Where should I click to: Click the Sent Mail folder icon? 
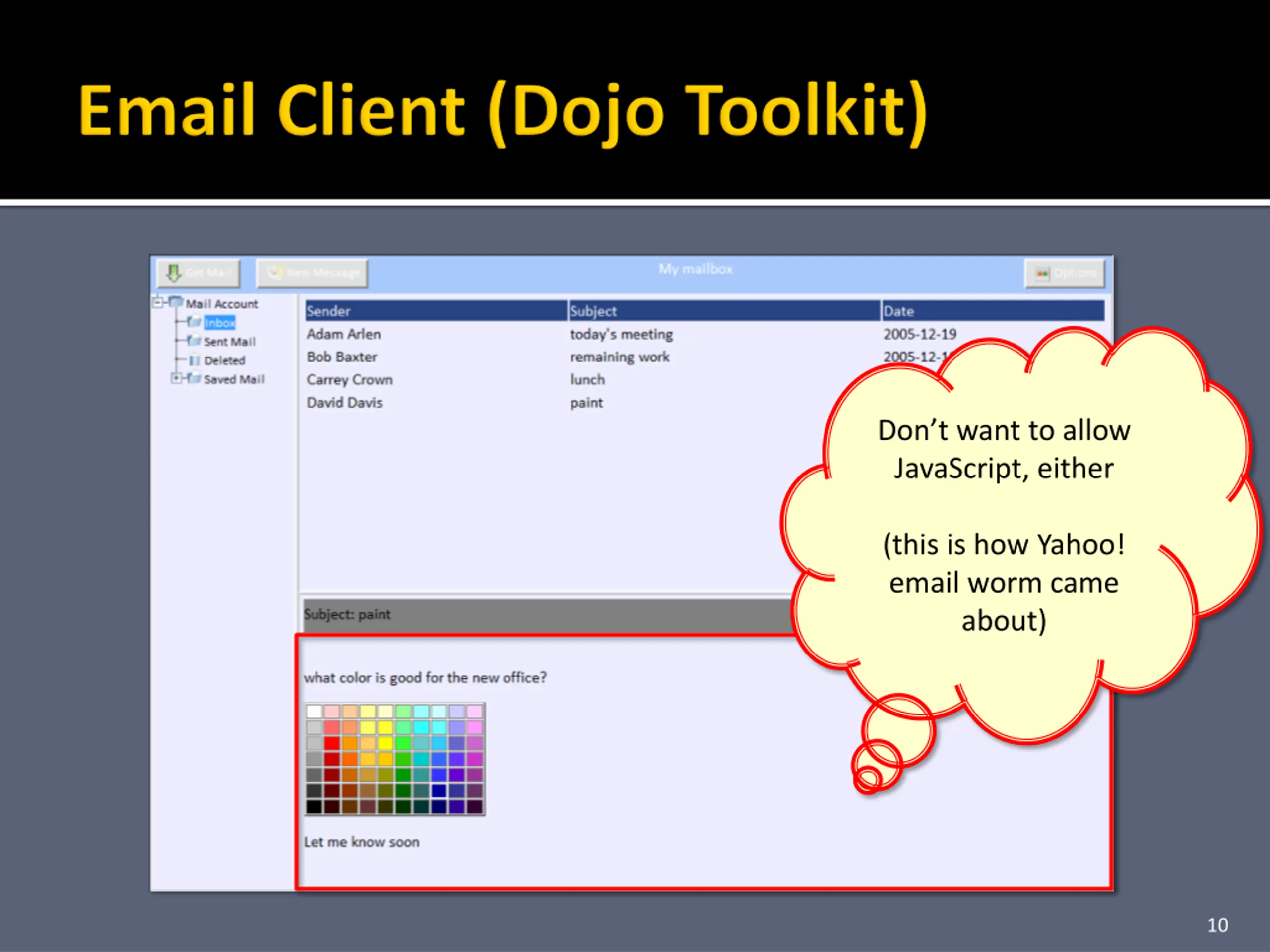(194, 341)
